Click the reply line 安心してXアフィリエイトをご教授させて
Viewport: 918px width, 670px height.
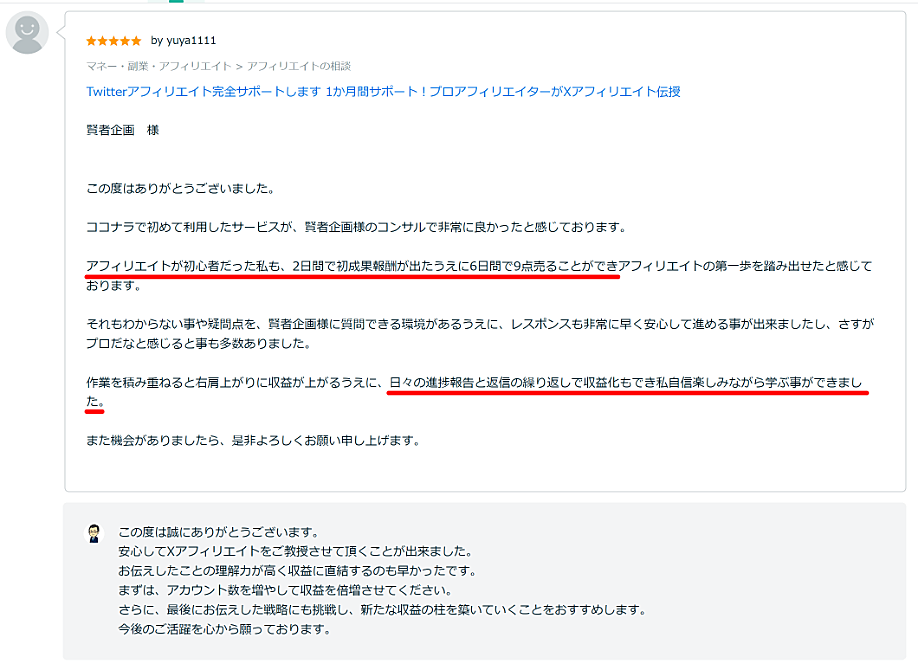(296, 552)
